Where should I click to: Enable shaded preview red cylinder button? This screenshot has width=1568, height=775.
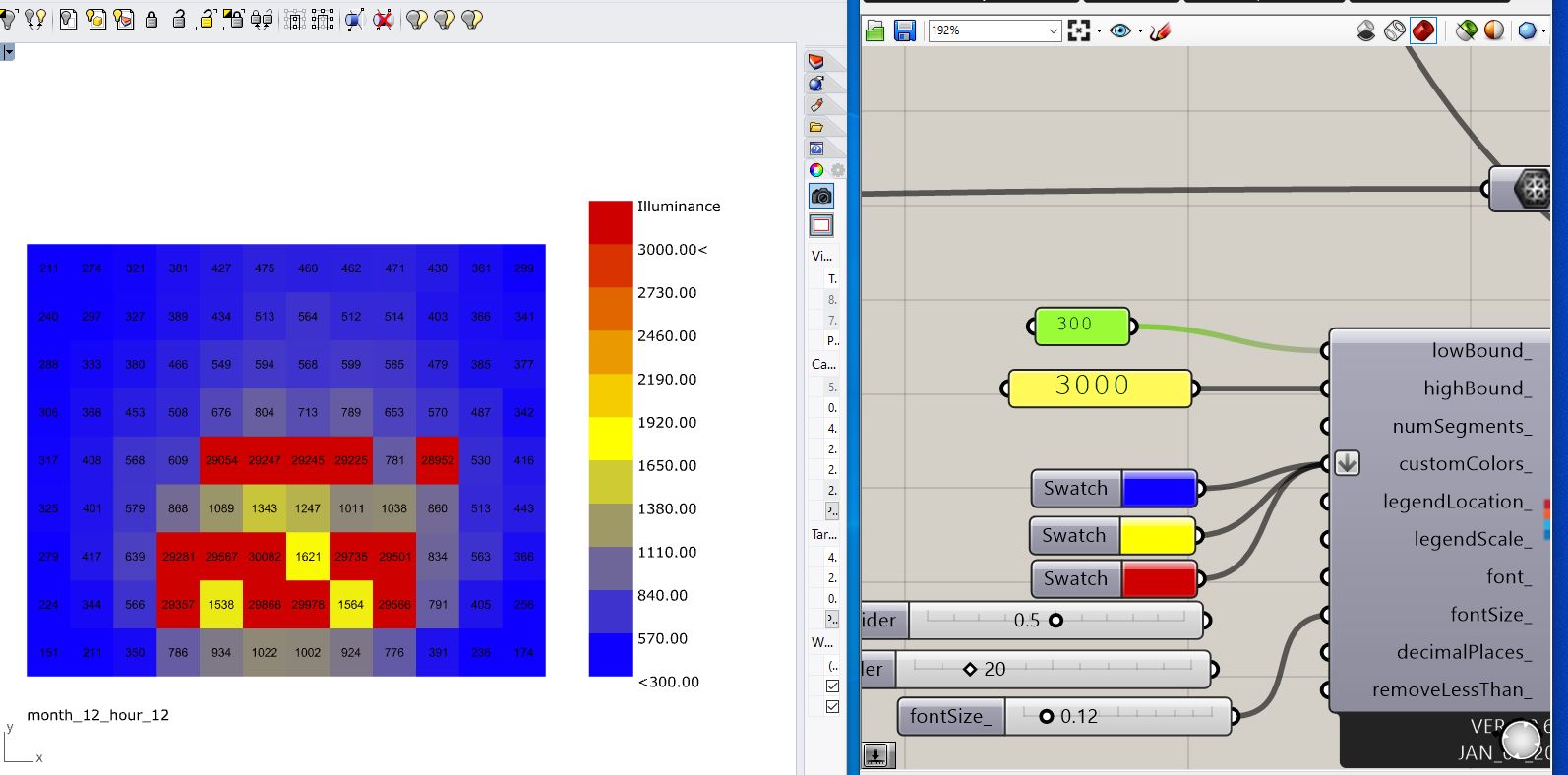(1423, 31)
